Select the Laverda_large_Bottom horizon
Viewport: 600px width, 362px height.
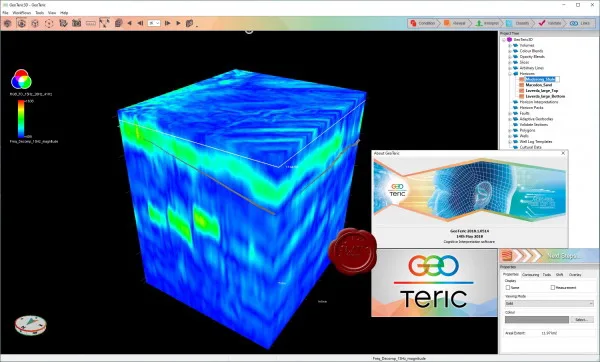click(x=545, y=96)
